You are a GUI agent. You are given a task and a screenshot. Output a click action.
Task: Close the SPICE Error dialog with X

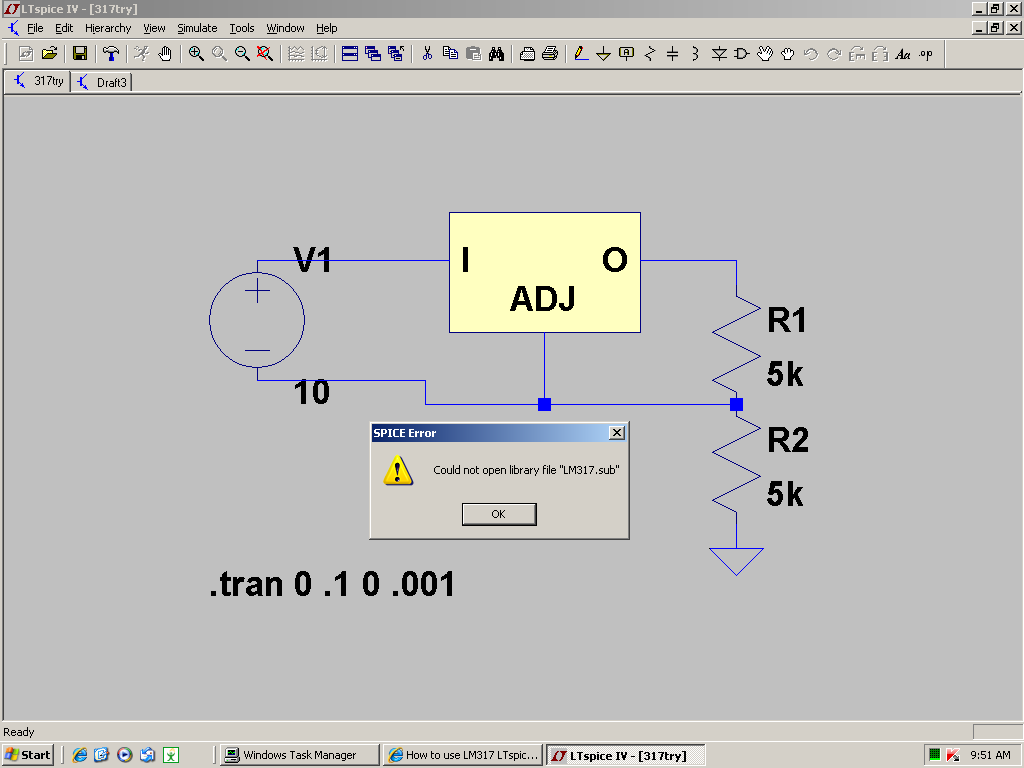pos(616,433)
